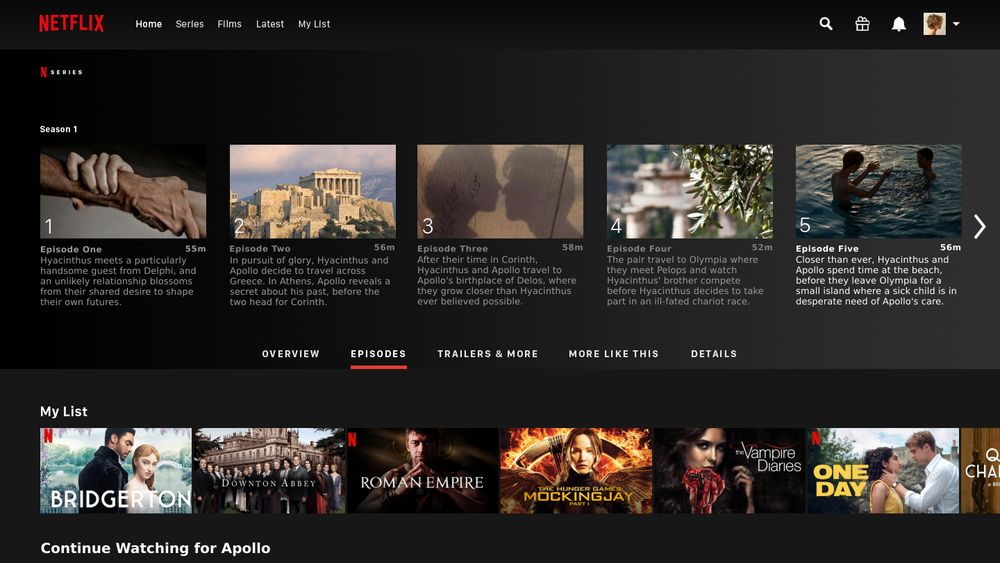Open the gift box icon
The height and width of the screenshot is (563, 1000).
tap(862, 24)
